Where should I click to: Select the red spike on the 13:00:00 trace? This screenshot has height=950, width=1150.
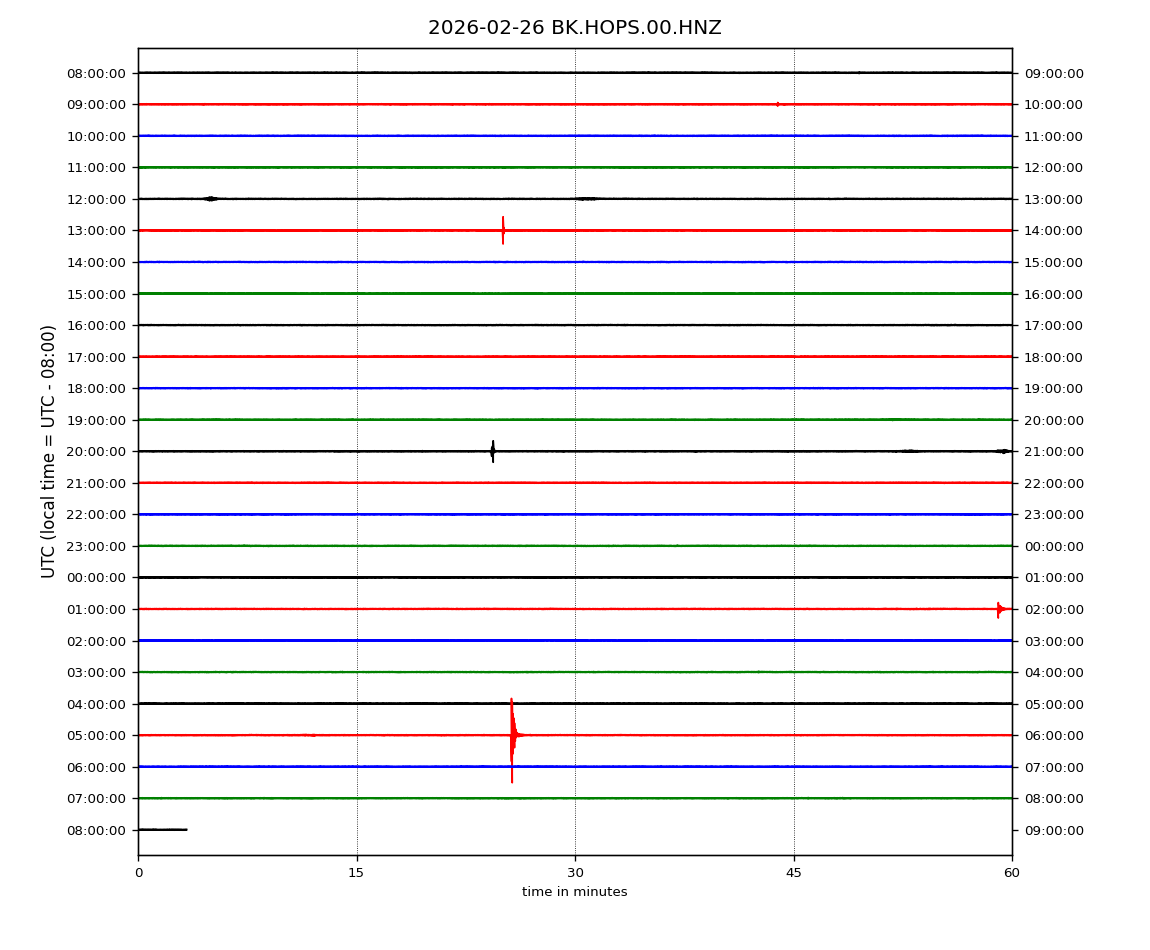pyautogui.click(x=503, y=230)
